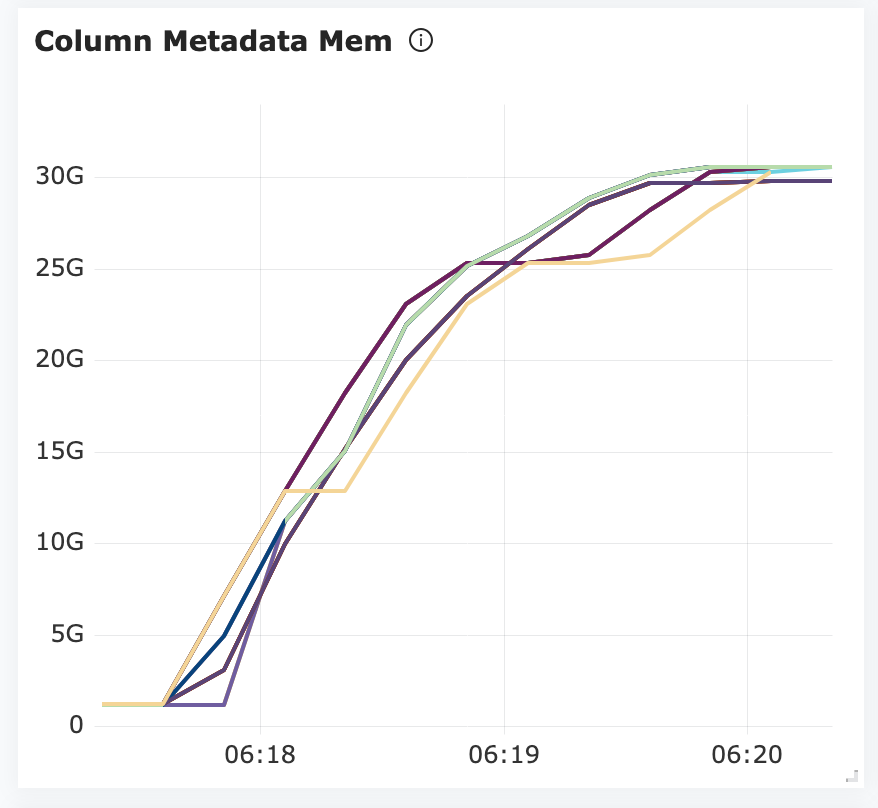Click the magenta line's bend near 23G
The image size is (878, 808).
click(x=406, y=303)
